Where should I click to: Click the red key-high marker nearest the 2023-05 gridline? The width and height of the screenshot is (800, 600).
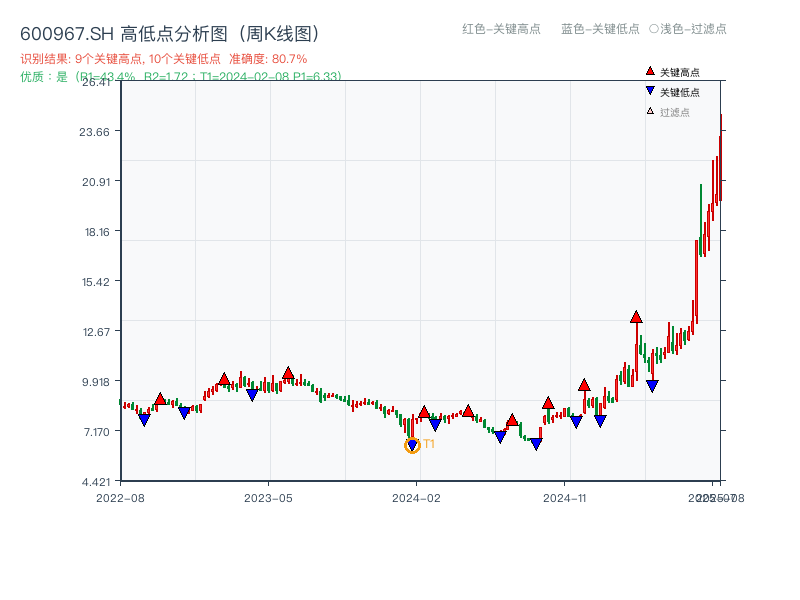(288, 373)
